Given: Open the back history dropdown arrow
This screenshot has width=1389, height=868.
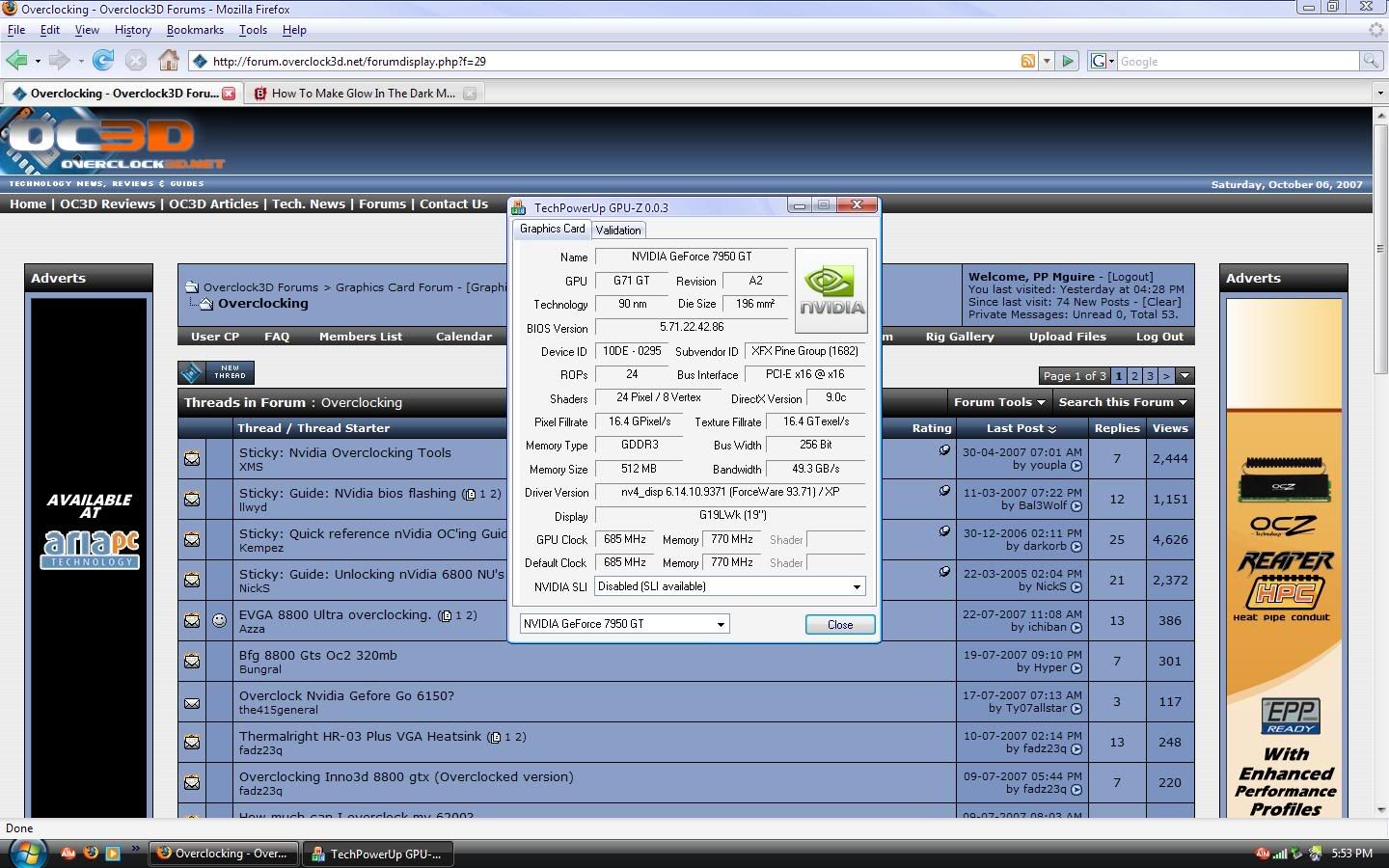Looking at the screenshot, I should [x=38, y=61].
